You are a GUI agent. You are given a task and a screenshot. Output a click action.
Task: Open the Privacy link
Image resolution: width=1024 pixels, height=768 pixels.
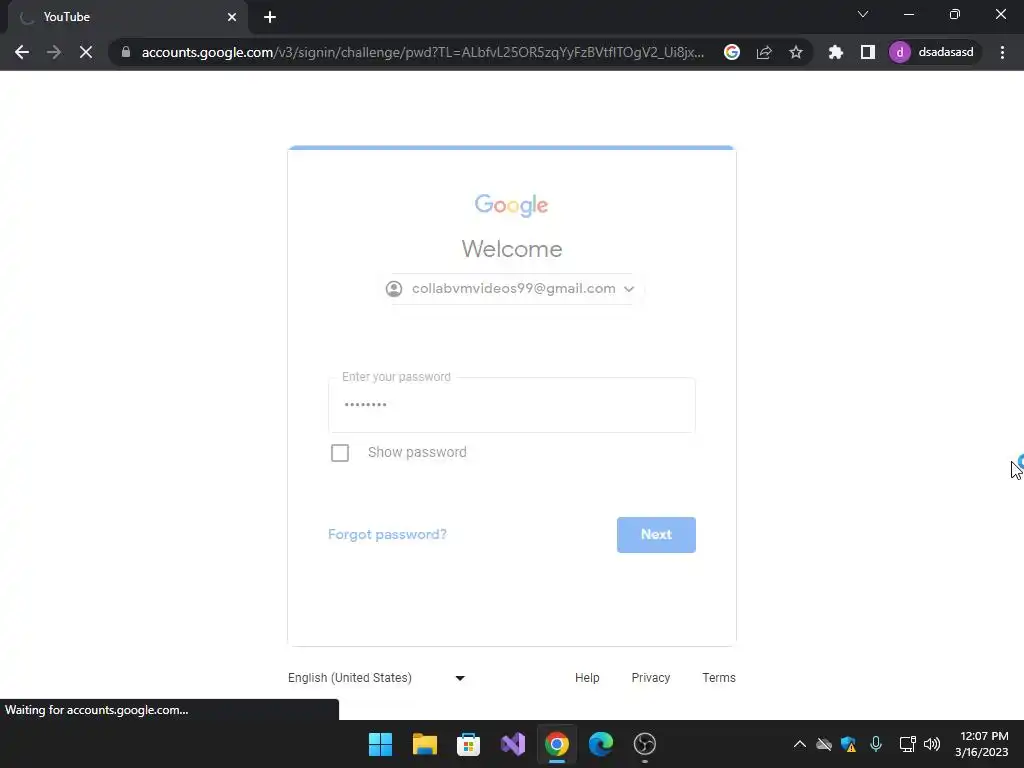(x=650, y=678)
